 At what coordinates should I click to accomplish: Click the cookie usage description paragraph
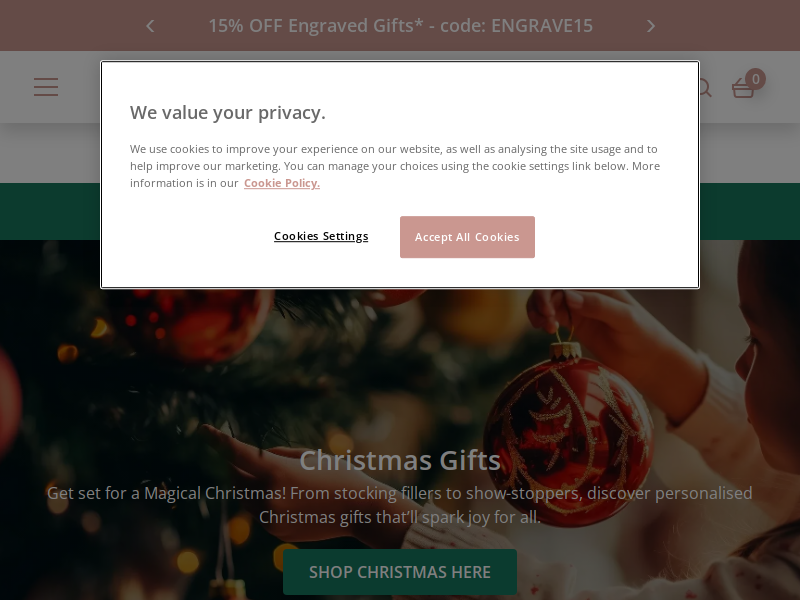click(x=395, y=166)
